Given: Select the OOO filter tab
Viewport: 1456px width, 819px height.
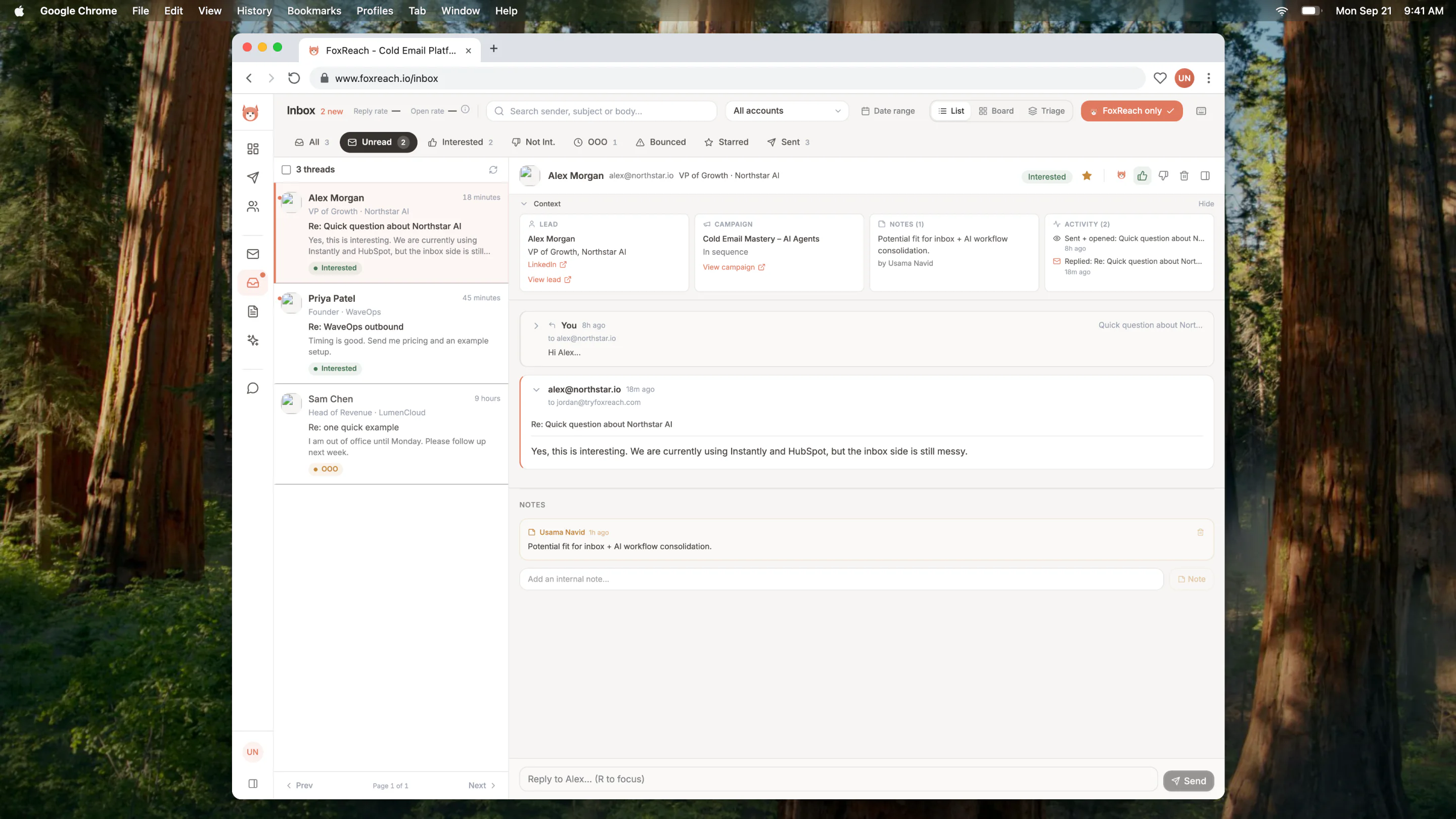Looking at the screenshot, I should click(595, 143).
